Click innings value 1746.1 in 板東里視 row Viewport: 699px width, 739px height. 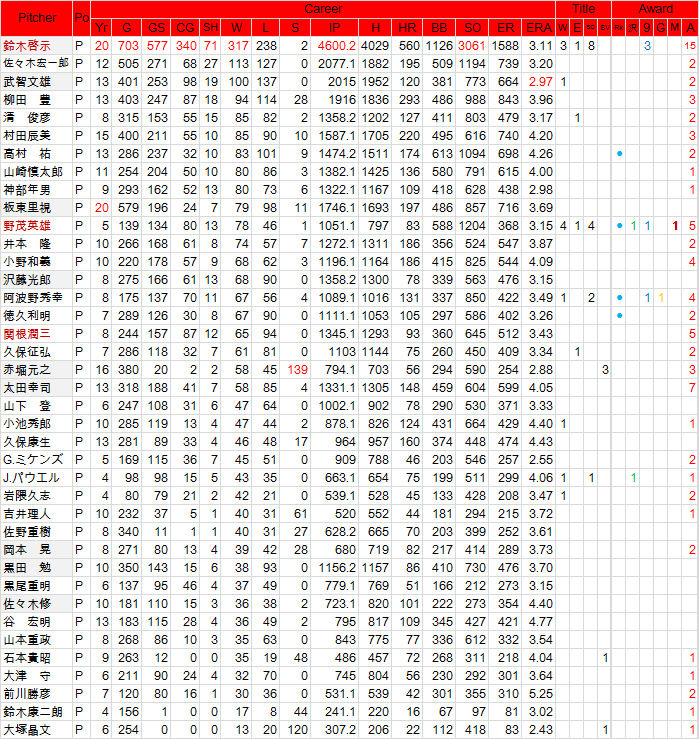tap(337, 208)
